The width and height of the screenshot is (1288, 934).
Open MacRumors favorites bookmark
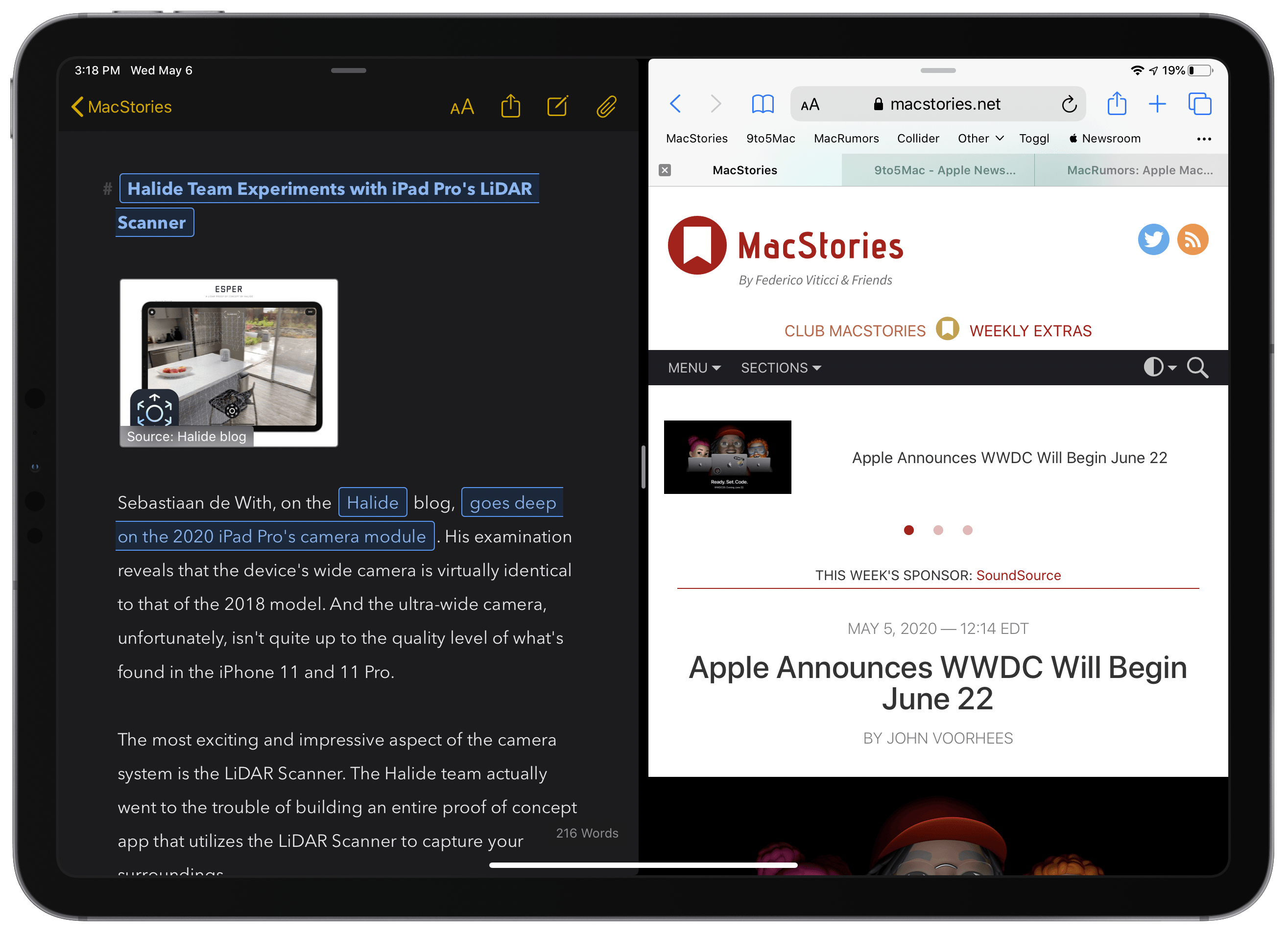tap(846, 139)
